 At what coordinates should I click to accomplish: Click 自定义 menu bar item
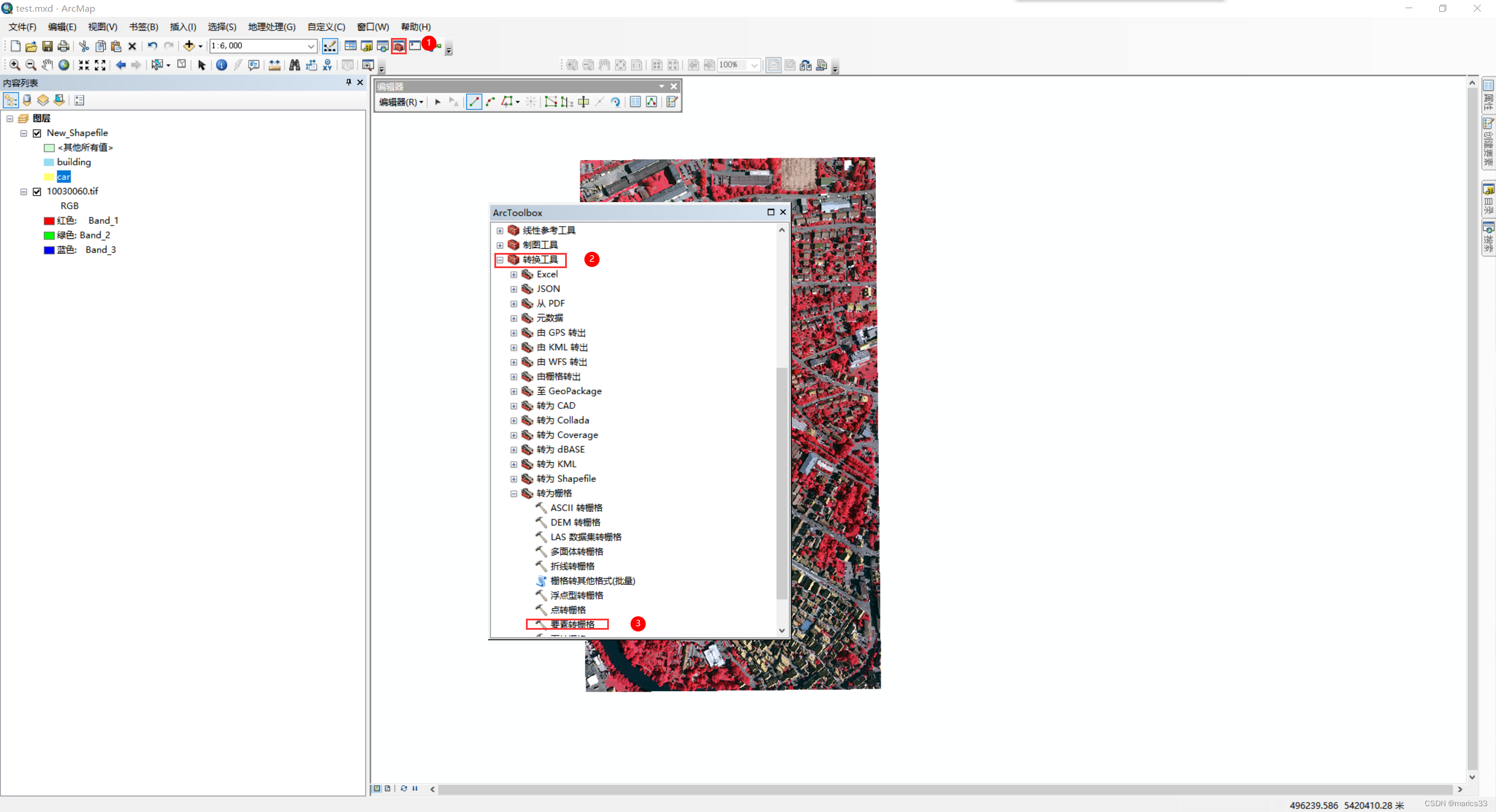(x=322, y=26)
